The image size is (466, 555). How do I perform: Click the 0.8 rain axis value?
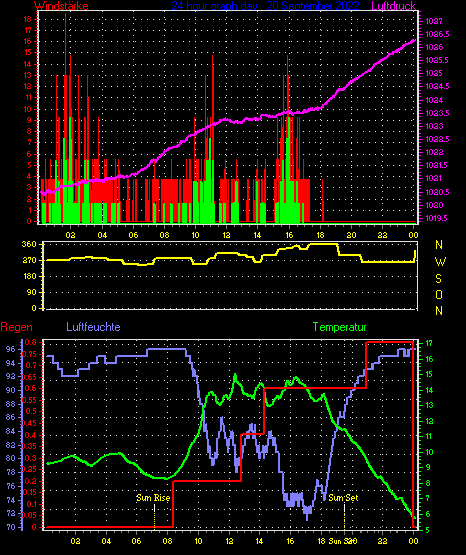31,342
